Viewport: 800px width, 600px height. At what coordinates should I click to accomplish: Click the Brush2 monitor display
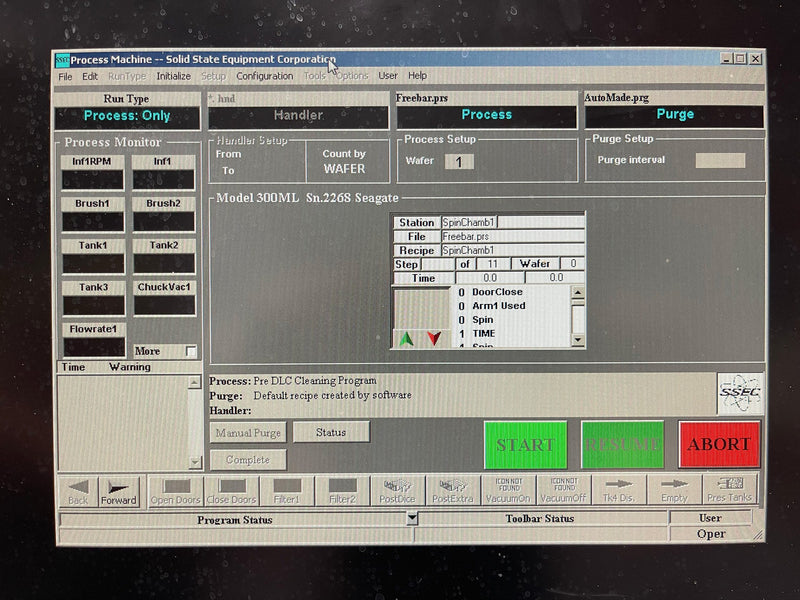(x=164, y=221)
